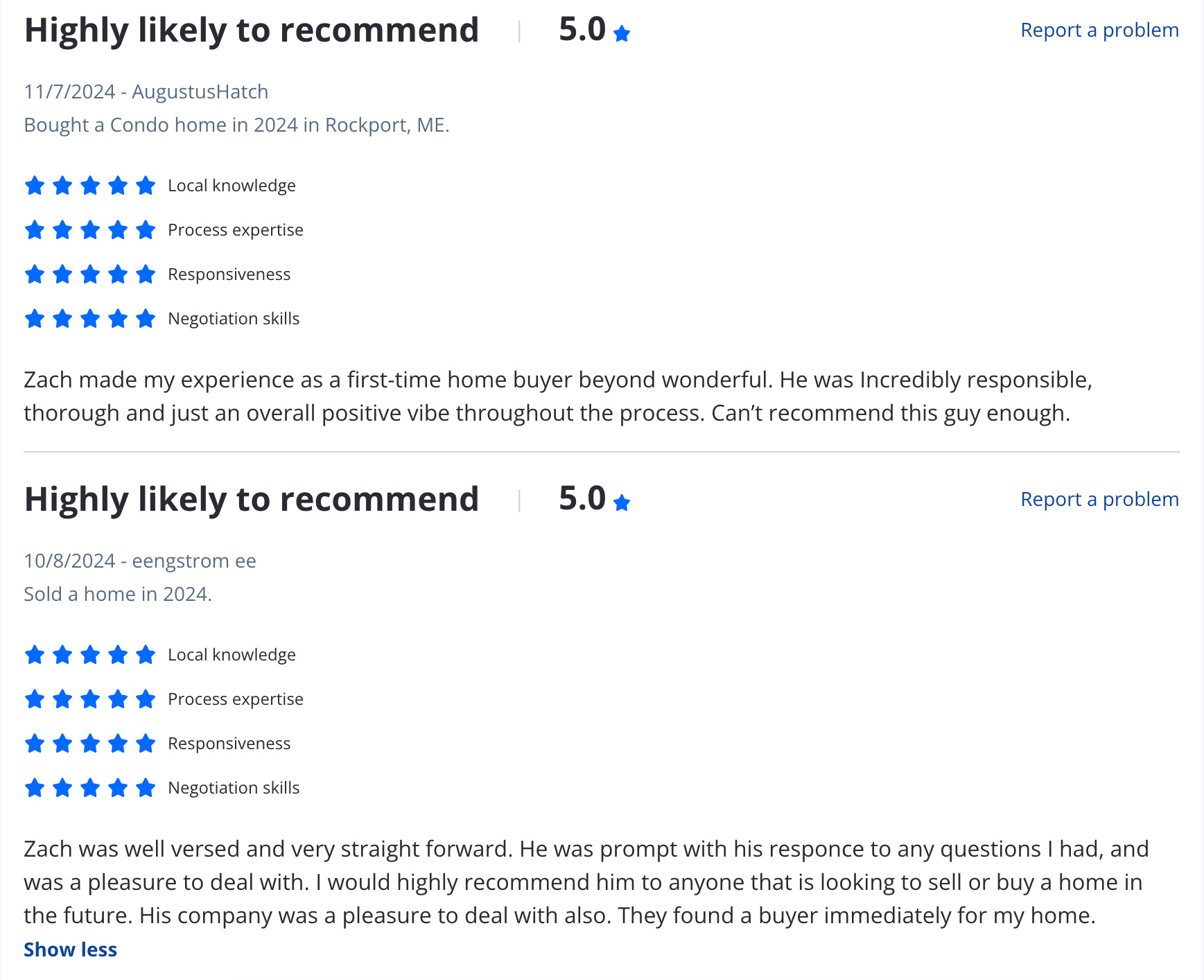Click the 5.0 score on eengstrom ee's review
The image size is (1204, 980).
point(582,499)
